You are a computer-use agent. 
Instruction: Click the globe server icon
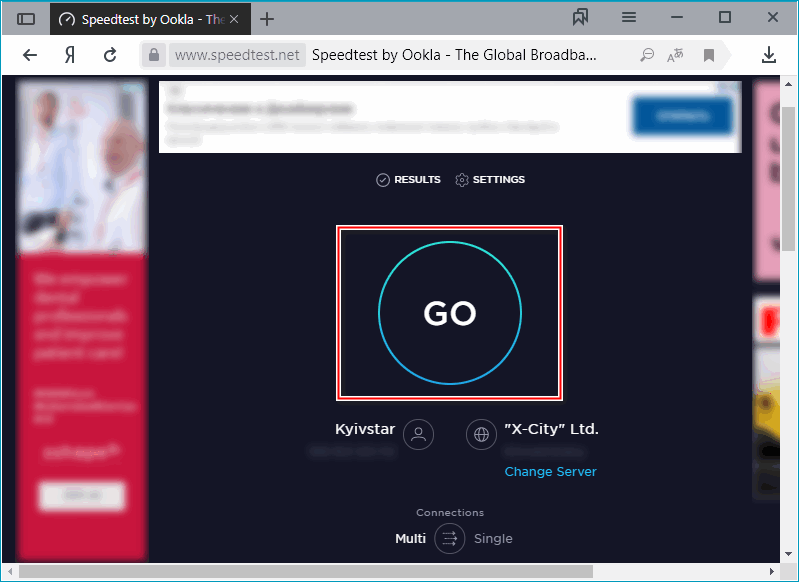[481, 434]
